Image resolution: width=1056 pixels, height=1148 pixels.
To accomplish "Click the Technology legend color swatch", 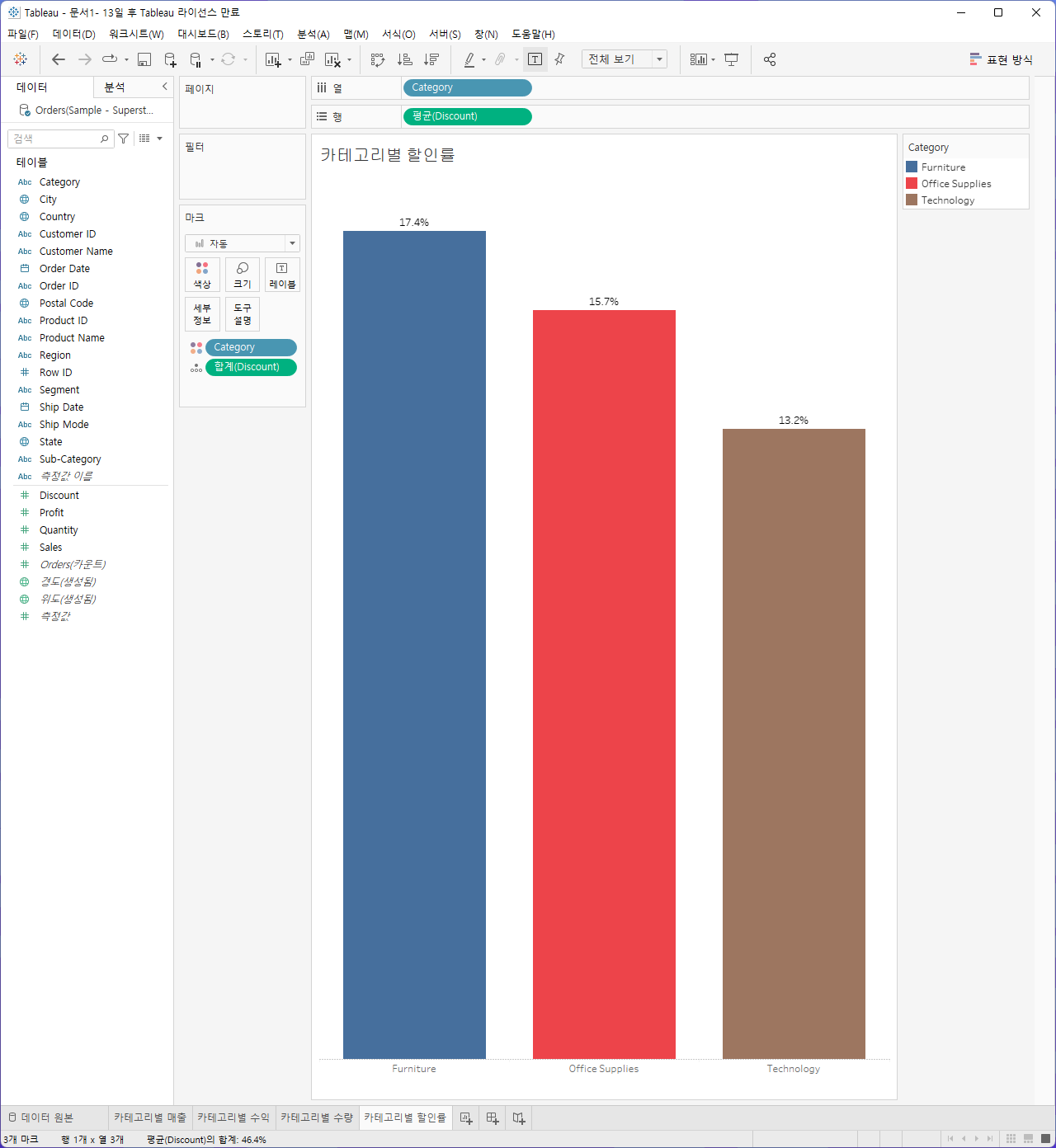I will 912,200.
